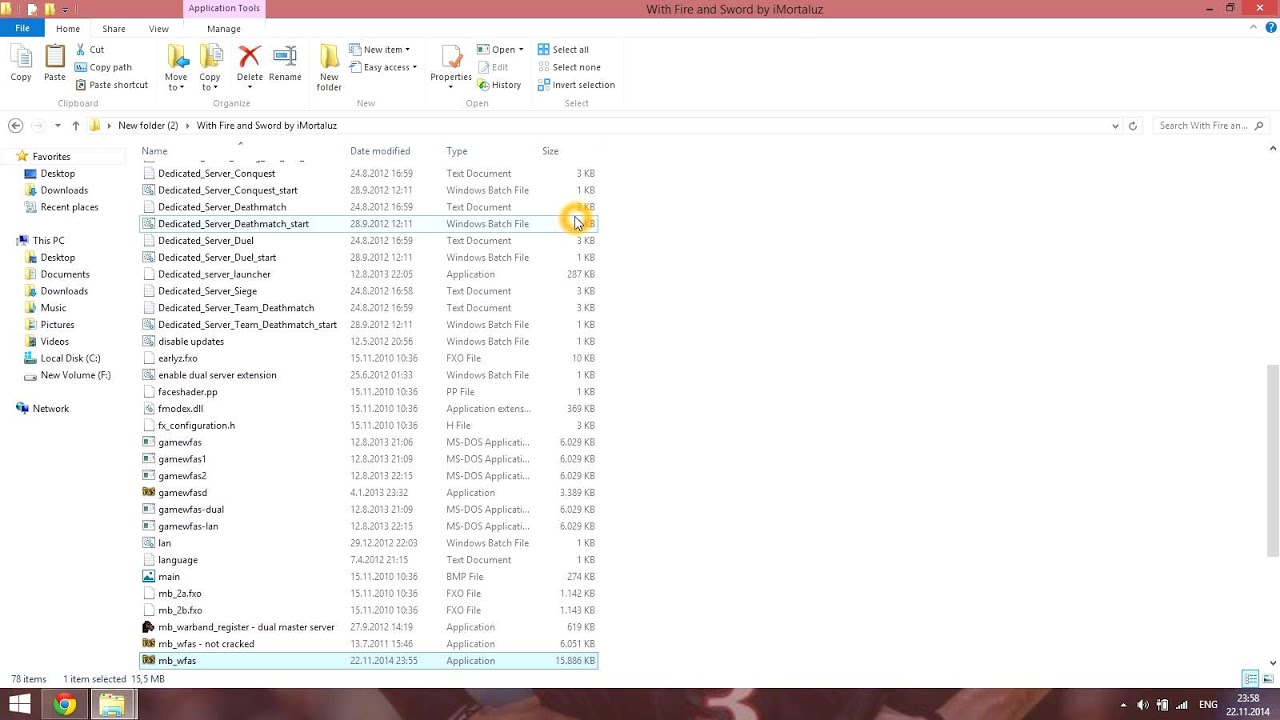Screen dimensions: 1280x720
Task: Open Recent places in Favorites
Action: 69,207
